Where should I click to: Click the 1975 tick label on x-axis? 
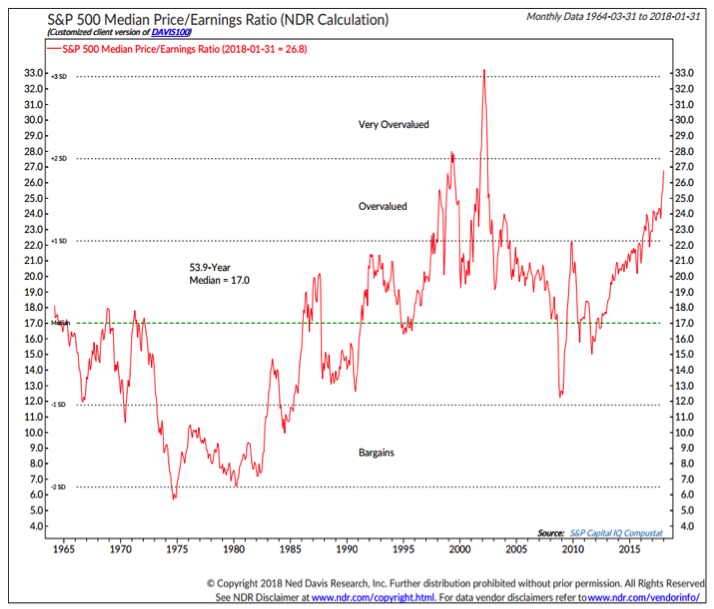[177, 549]
